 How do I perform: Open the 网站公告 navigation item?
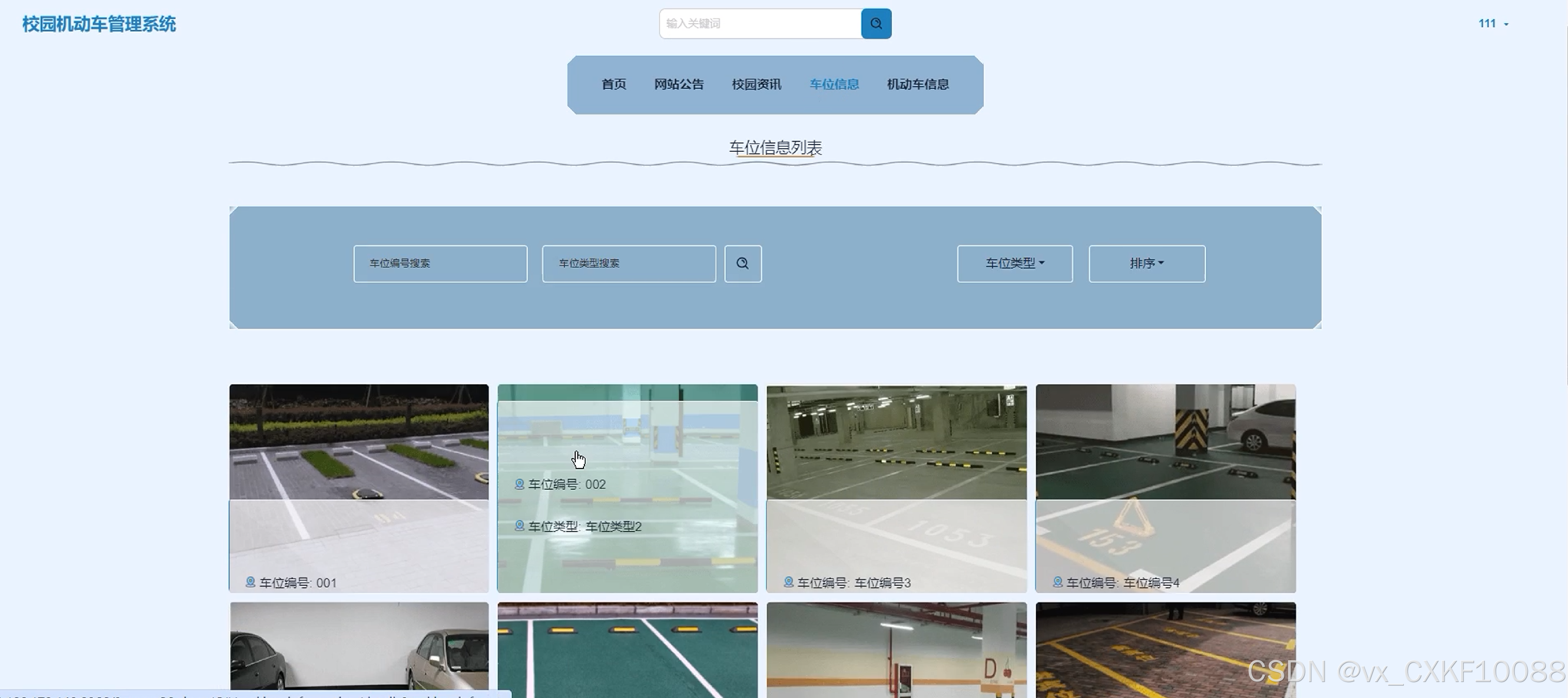(679, 85)
